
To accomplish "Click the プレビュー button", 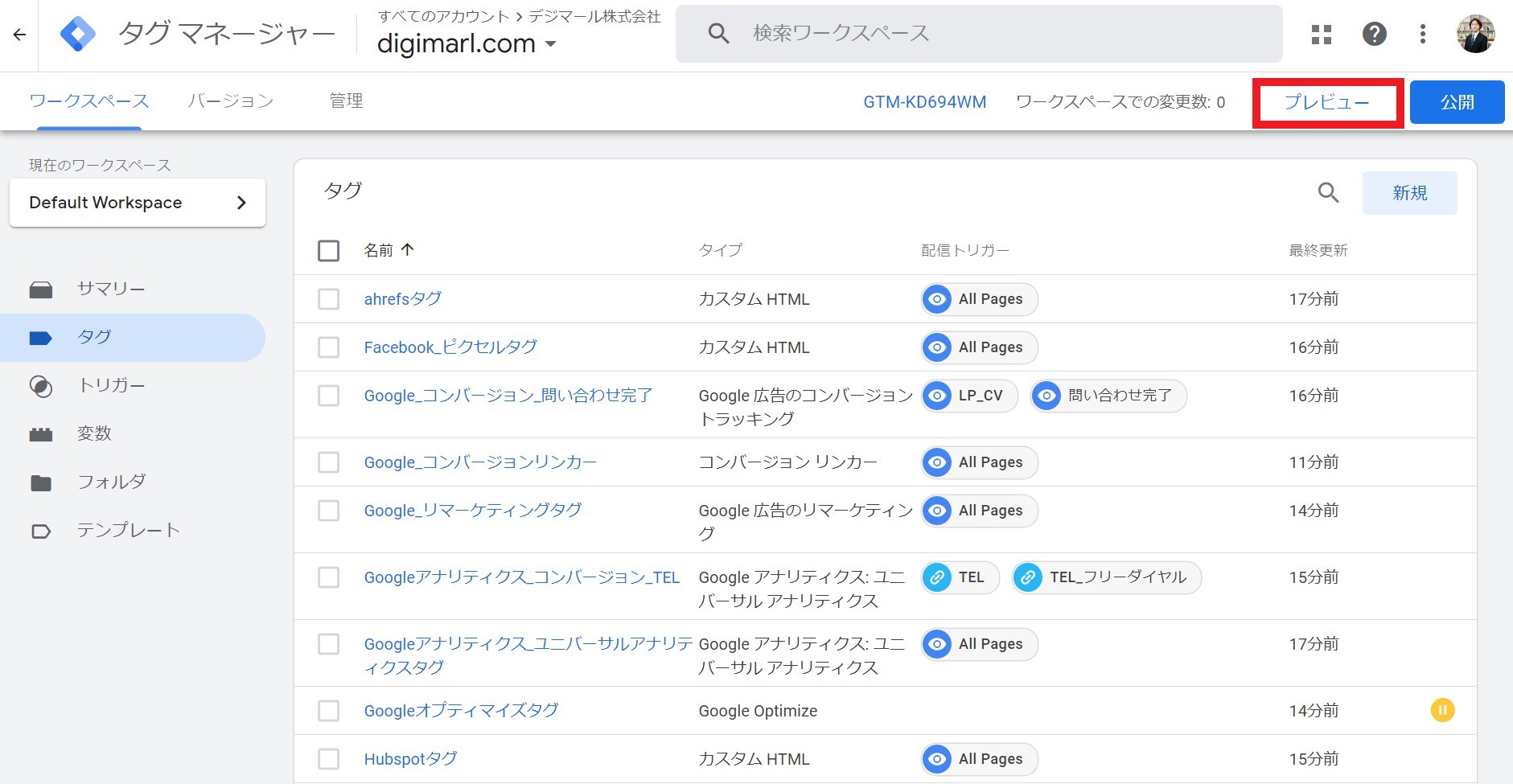I will click(1327, 102).
